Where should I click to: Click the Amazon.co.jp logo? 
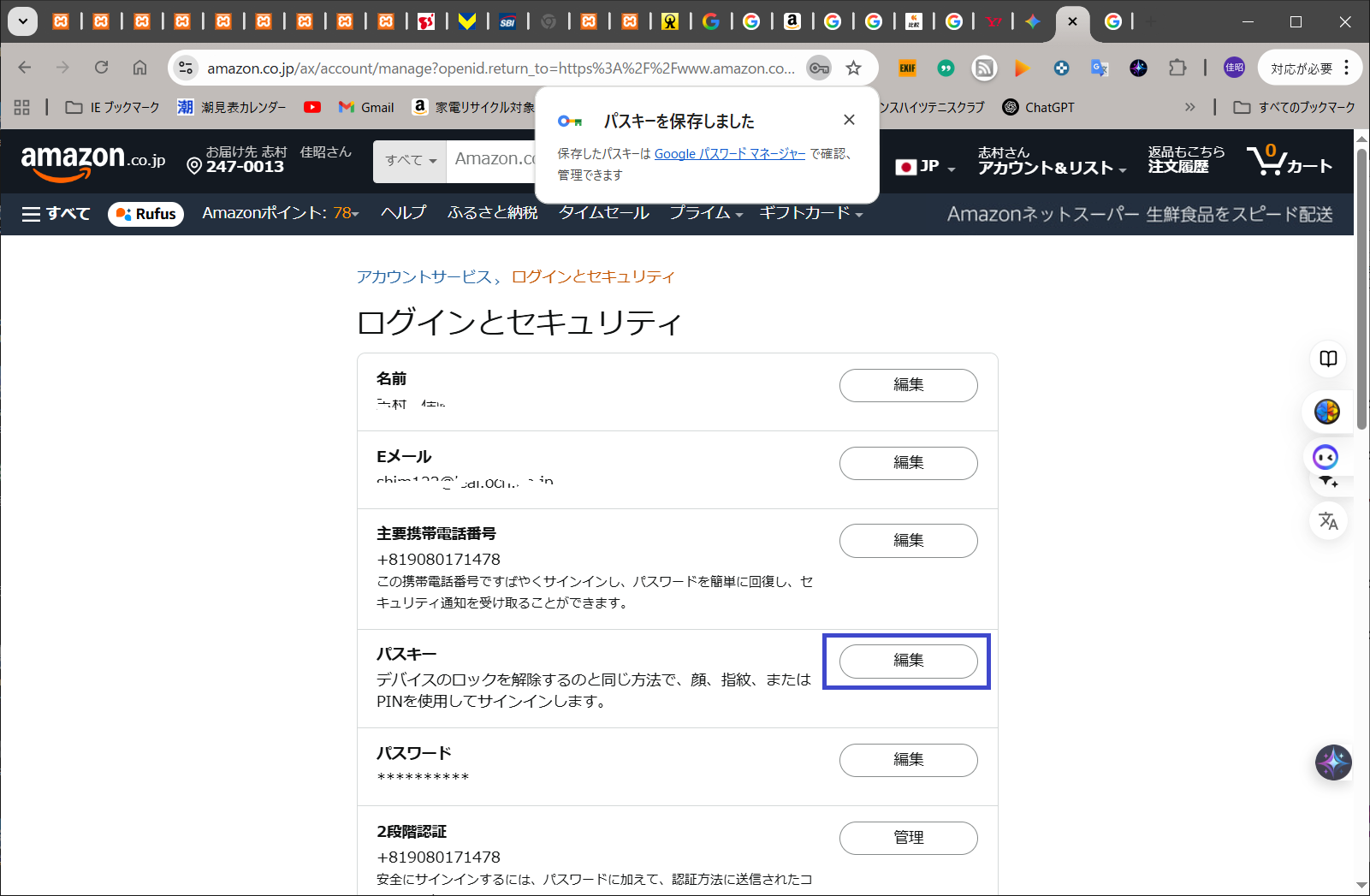92,161
